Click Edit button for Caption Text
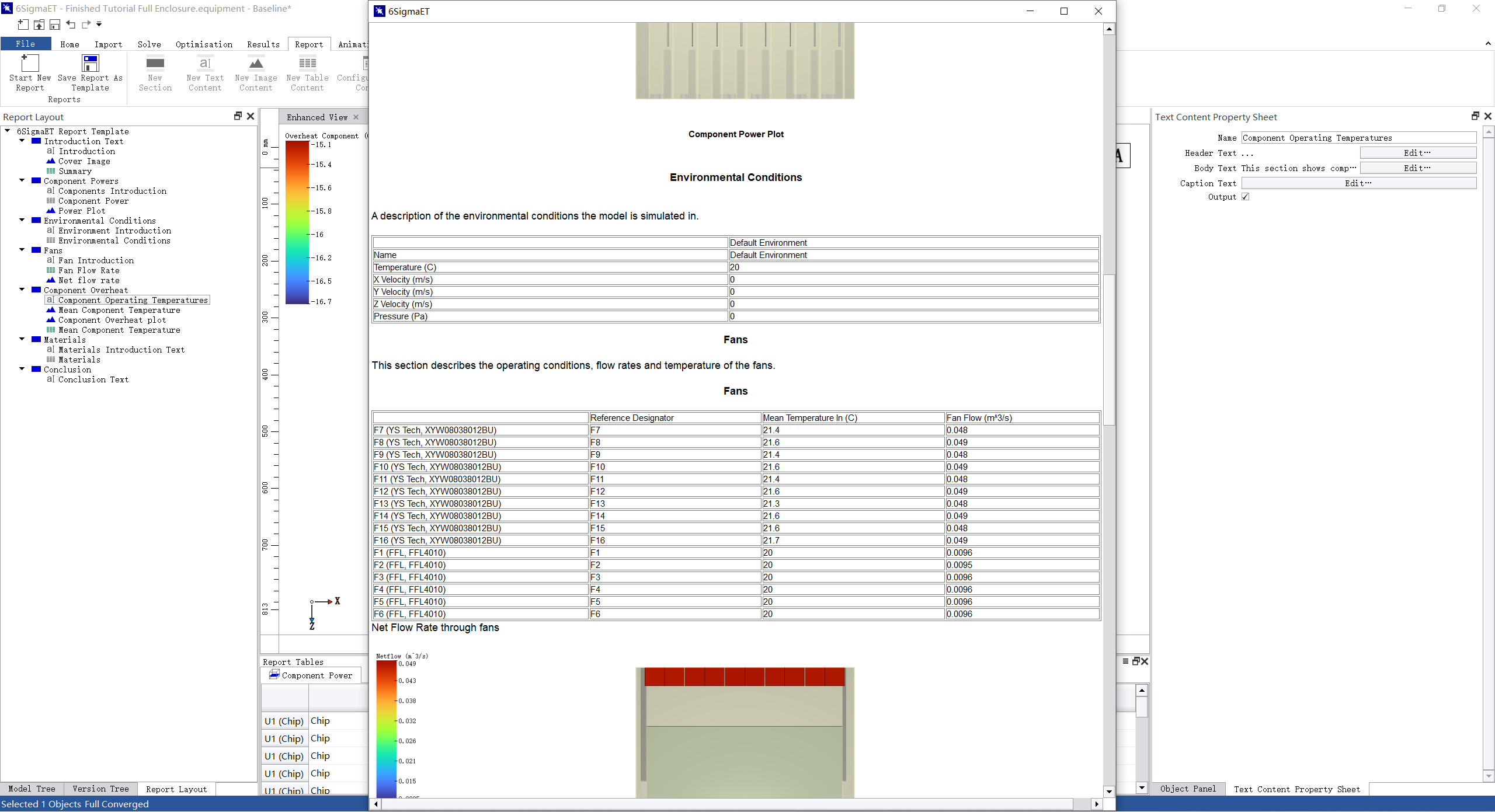 [x=1358, y=183]
